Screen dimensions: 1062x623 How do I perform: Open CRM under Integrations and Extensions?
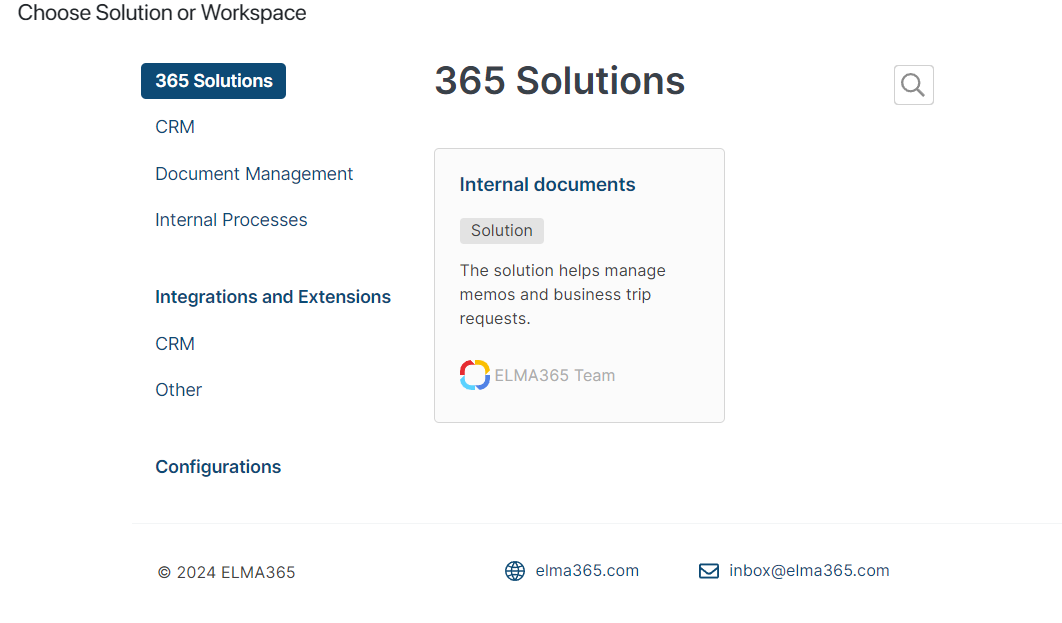175,343
